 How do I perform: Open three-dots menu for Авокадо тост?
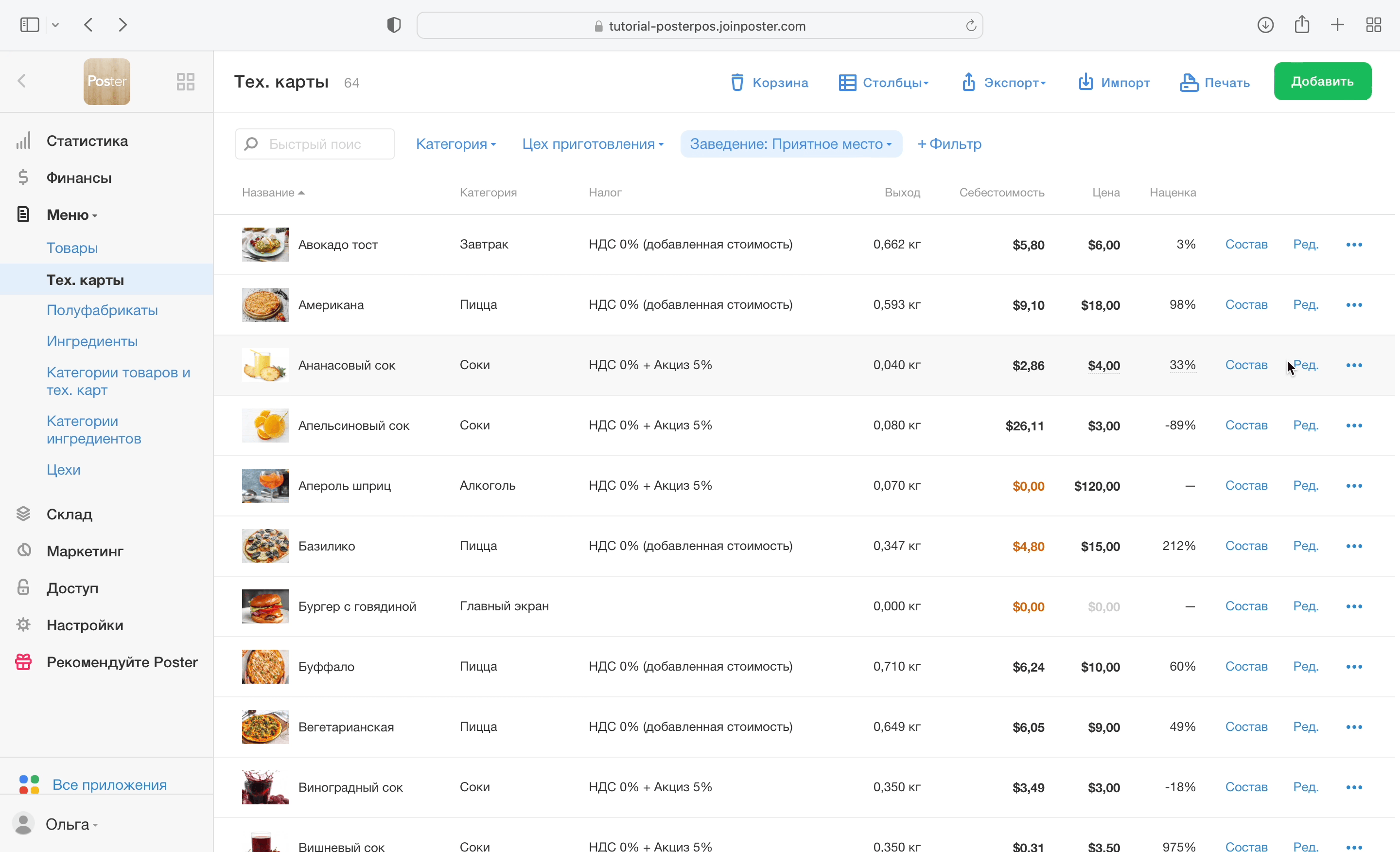point(1353,245)
